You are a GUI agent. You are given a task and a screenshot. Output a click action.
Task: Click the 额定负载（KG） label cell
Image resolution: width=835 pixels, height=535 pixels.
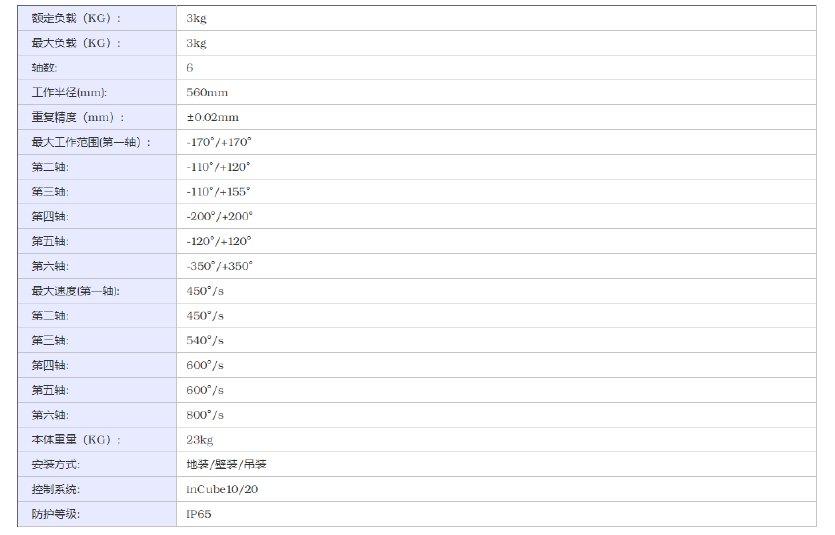(76, 18)
